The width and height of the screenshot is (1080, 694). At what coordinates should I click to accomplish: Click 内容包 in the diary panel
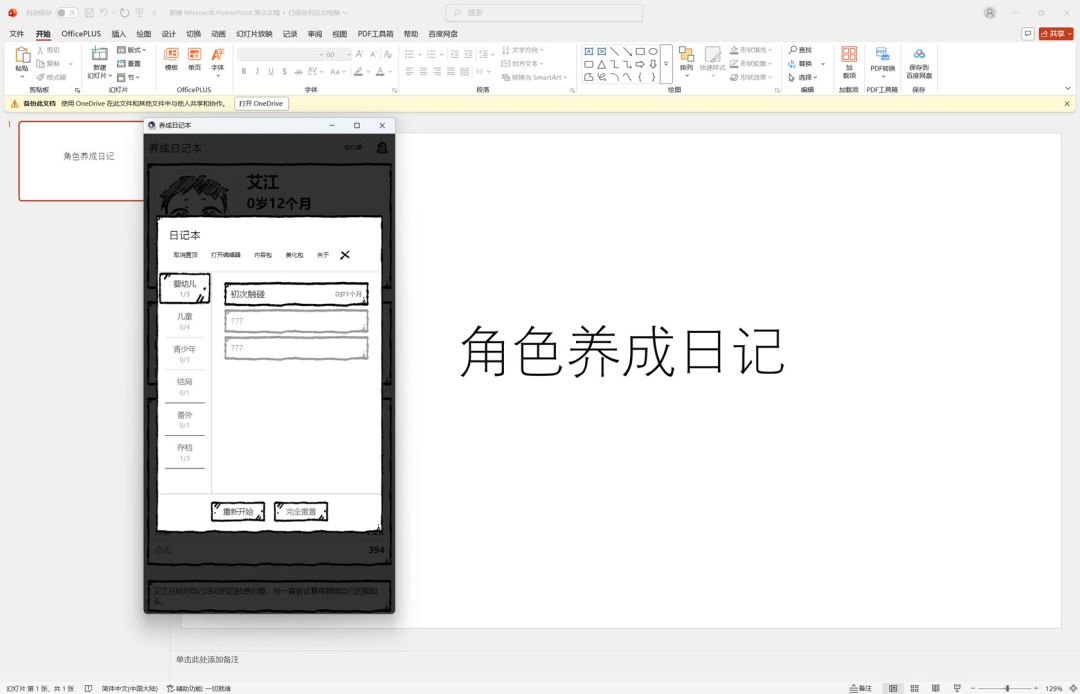click(262, 255)
